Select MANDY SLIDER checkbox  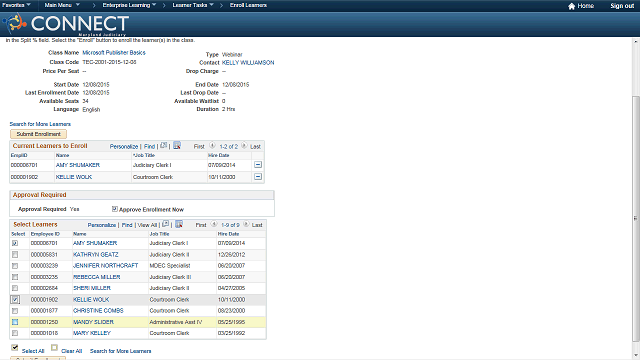(x=15, y=322)
